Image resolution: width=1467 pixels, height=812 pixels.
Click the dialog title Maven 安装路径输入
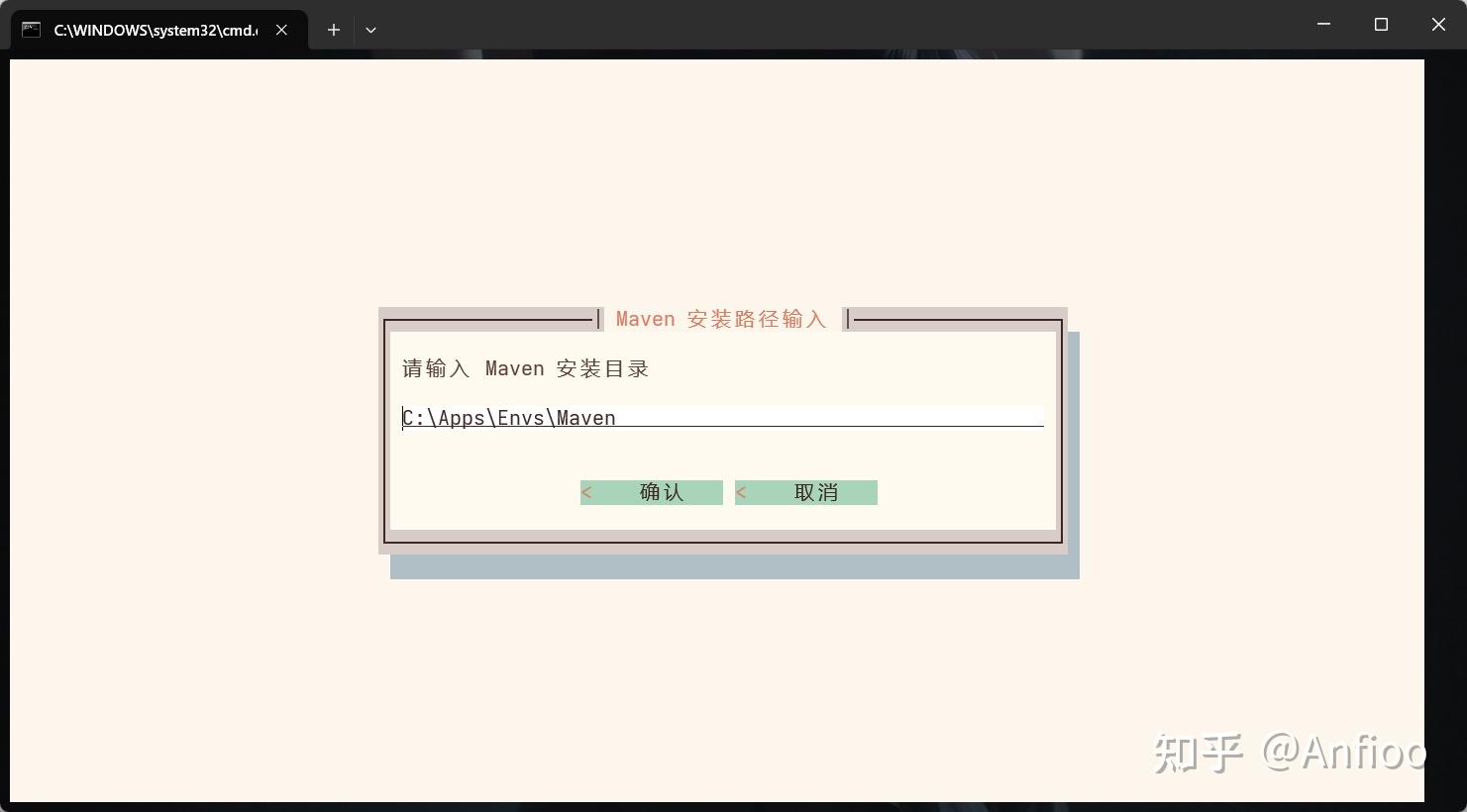coord(721,318)
